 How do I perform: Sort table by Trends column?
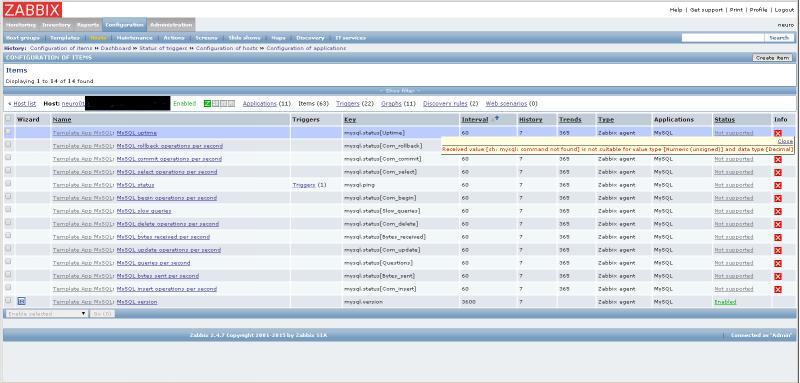570,119
